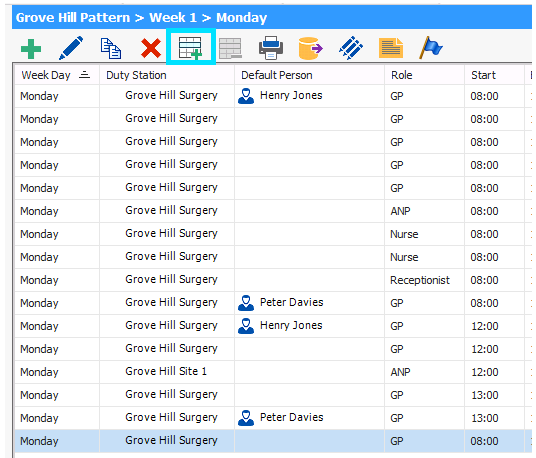Click the red X delete icon

click(151, 49)
